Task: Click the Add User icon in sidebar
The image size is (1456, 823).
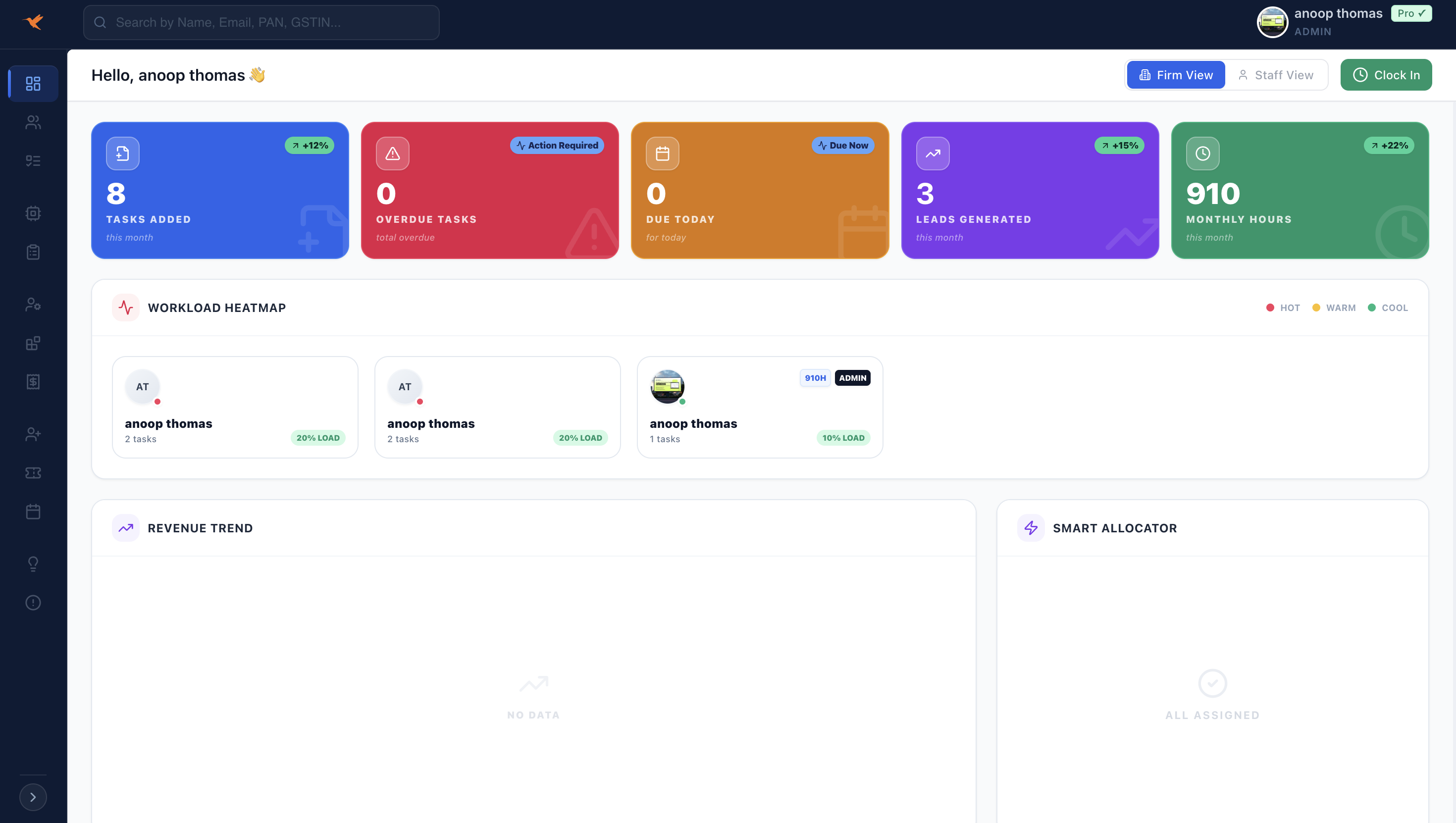Action: pyautogui.click(x=32, y=434)
